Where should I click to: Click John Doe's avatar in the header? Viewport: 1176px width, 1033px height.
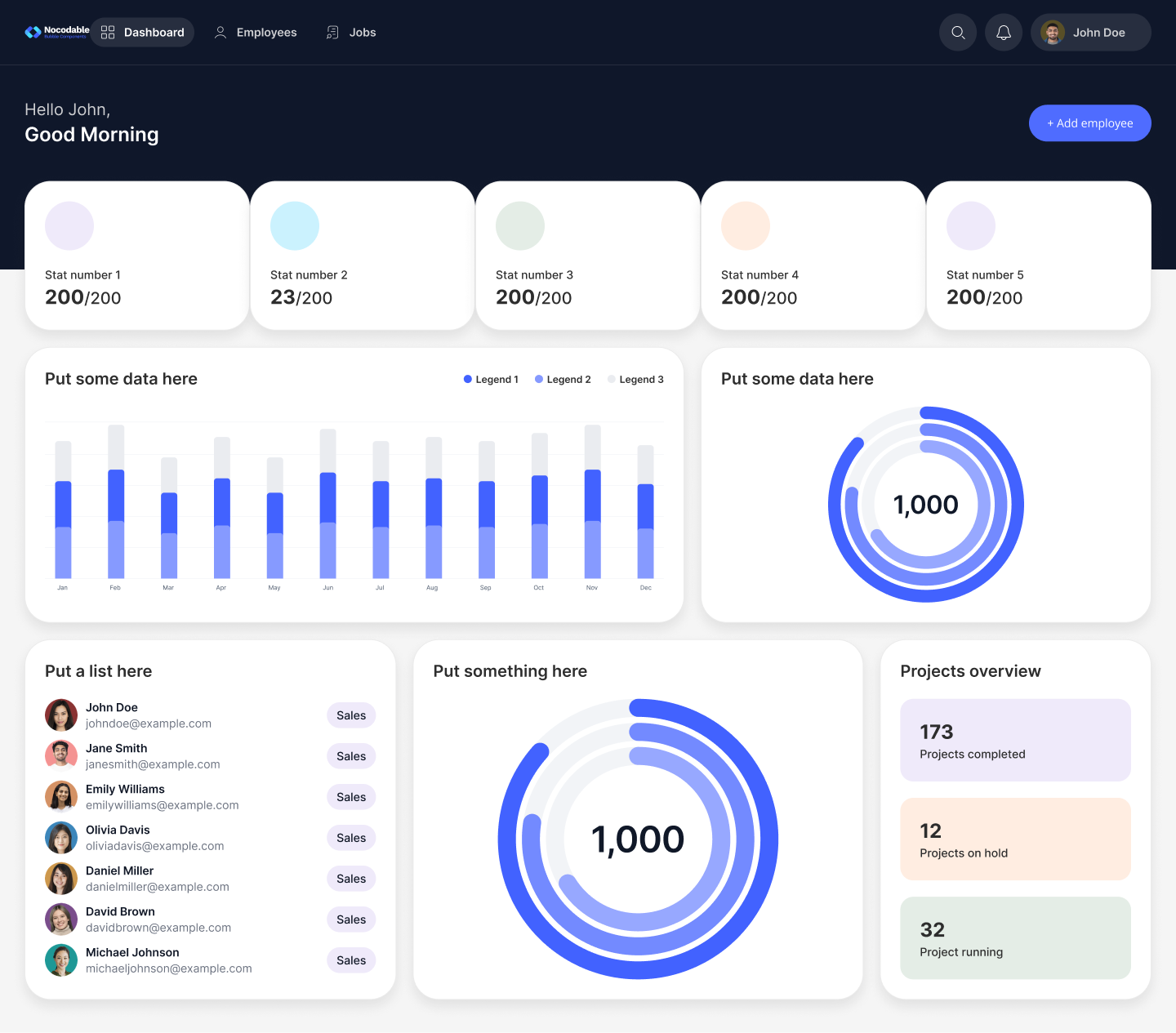point(1053,32)
